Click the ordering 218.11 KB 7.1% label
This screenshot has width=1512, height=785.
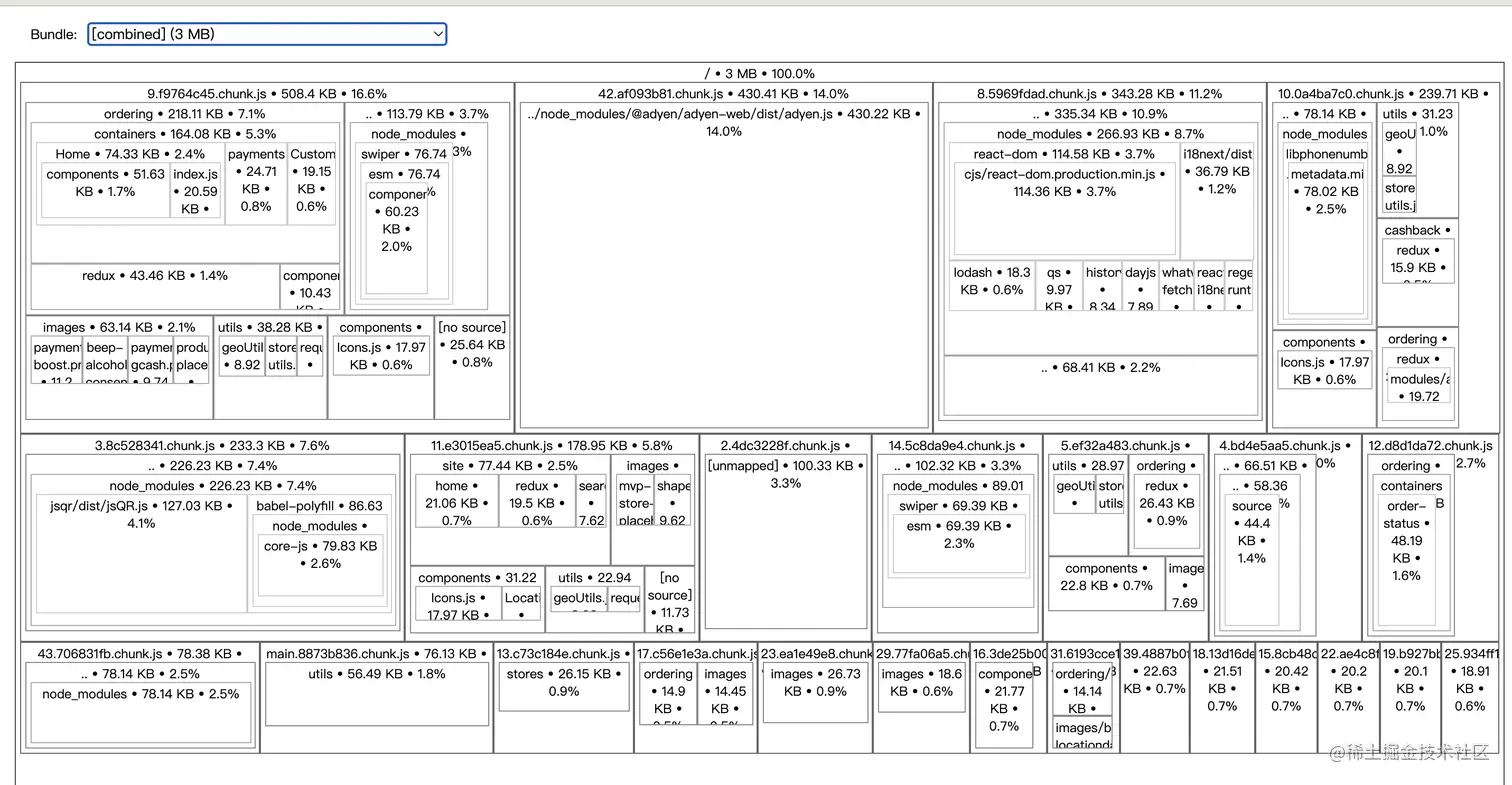click(184, 114)
